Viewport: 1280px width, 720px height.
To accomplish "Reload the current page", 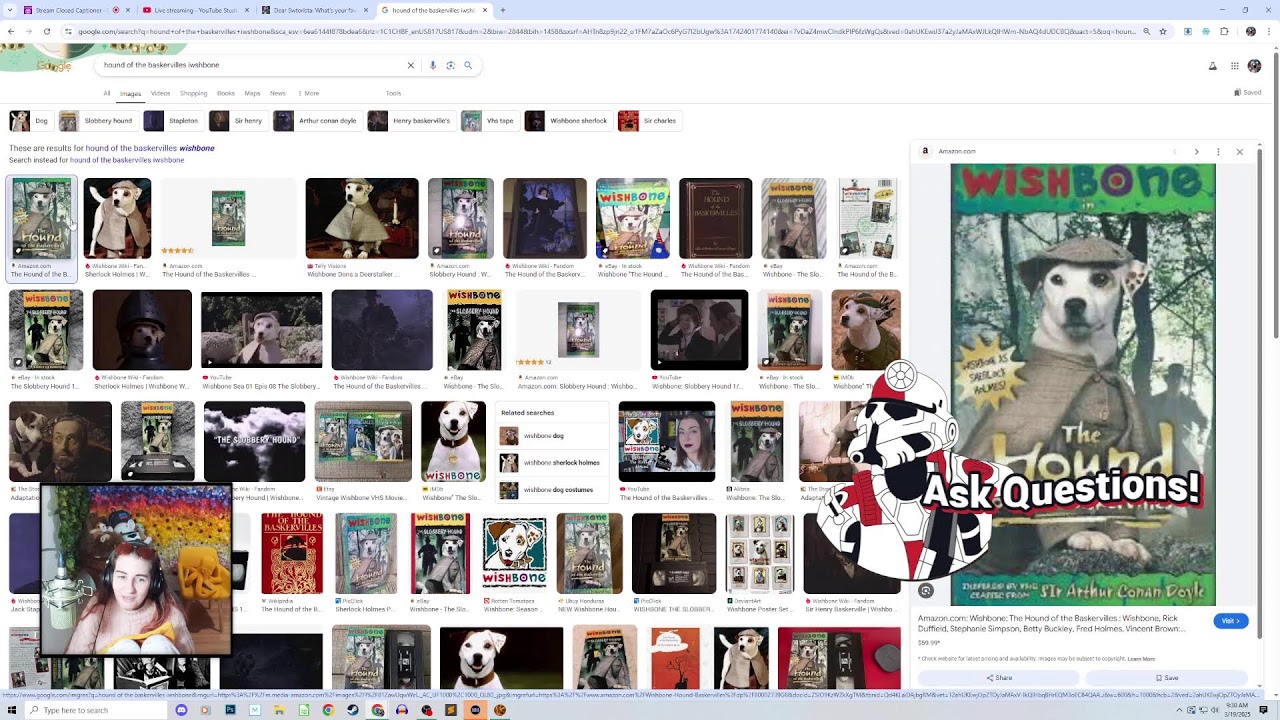I will pos(47,31).
